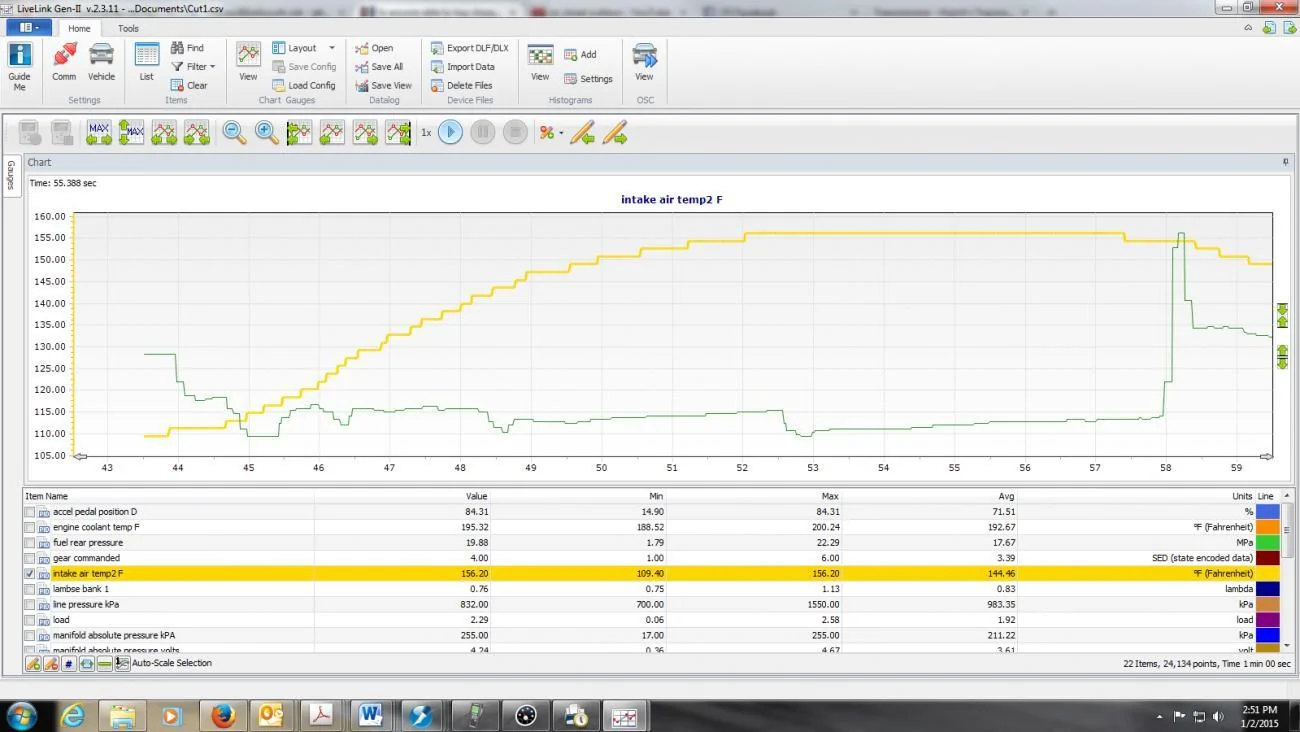Switch to the Tools ribbon tab
This screenshot has width=1300, height=732.
point(128,28)
